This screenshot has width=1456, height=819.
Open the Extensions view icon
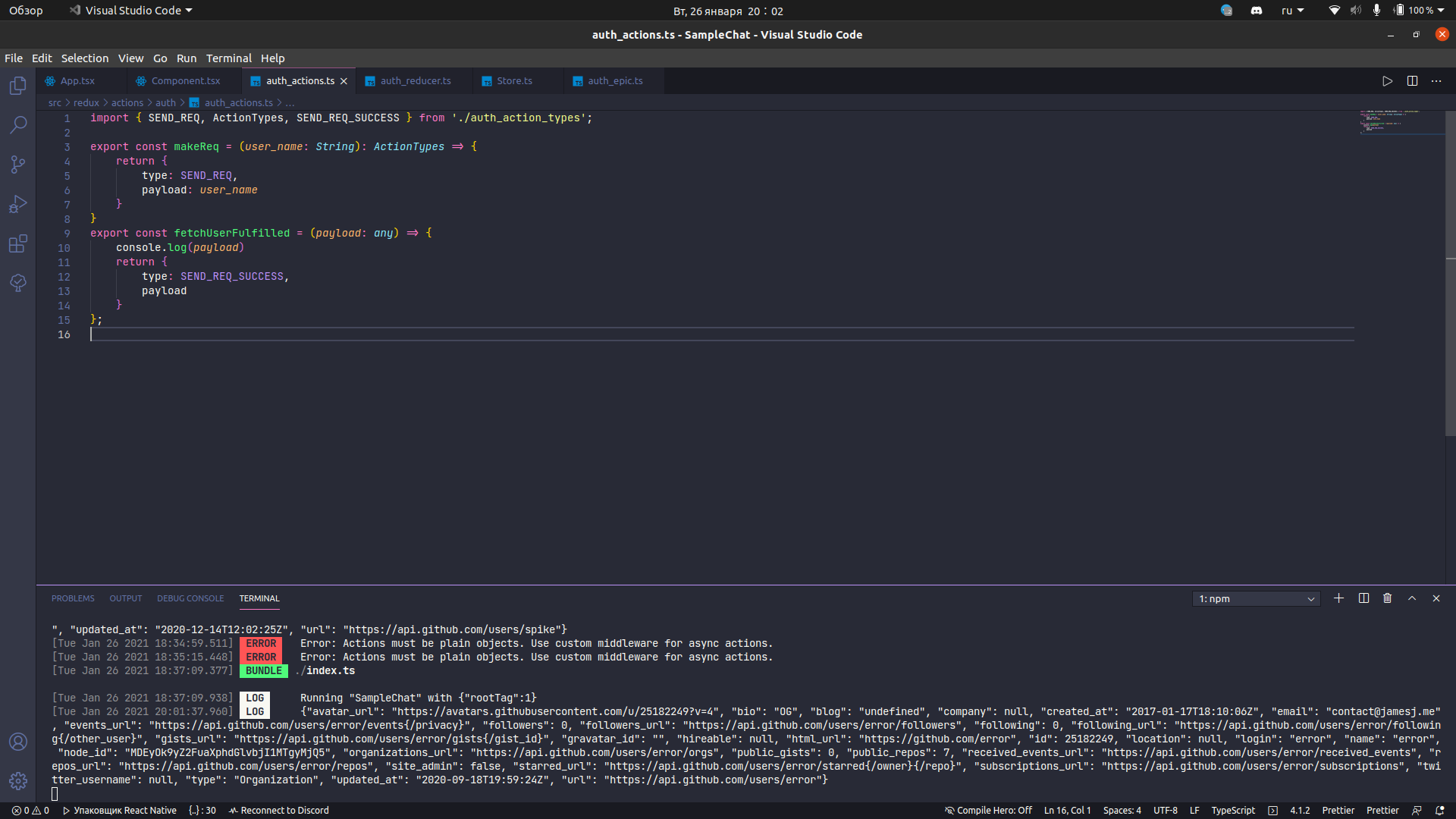(x=18, y=243)
